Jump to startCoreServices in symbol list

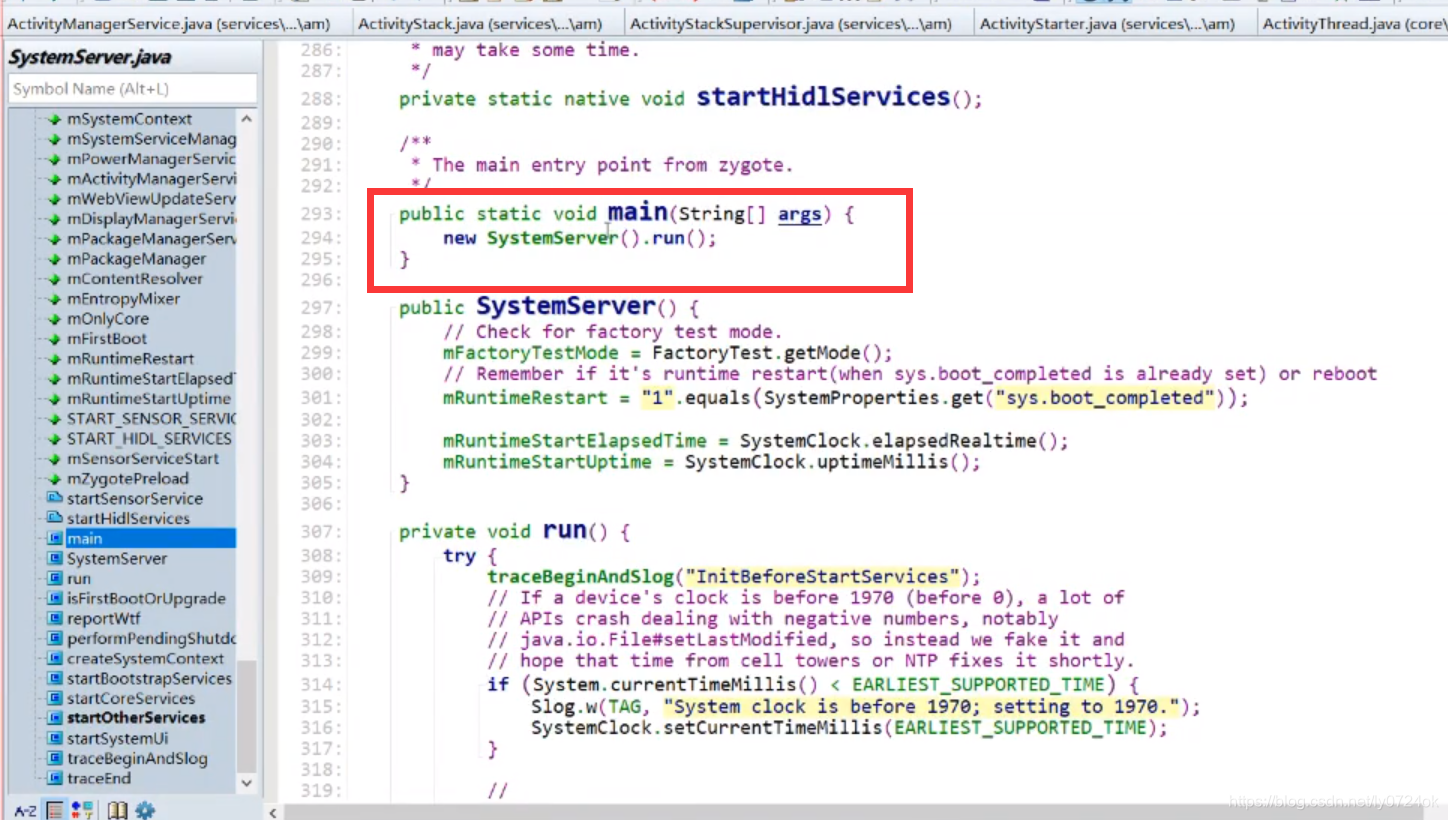[x=131, y=699]
